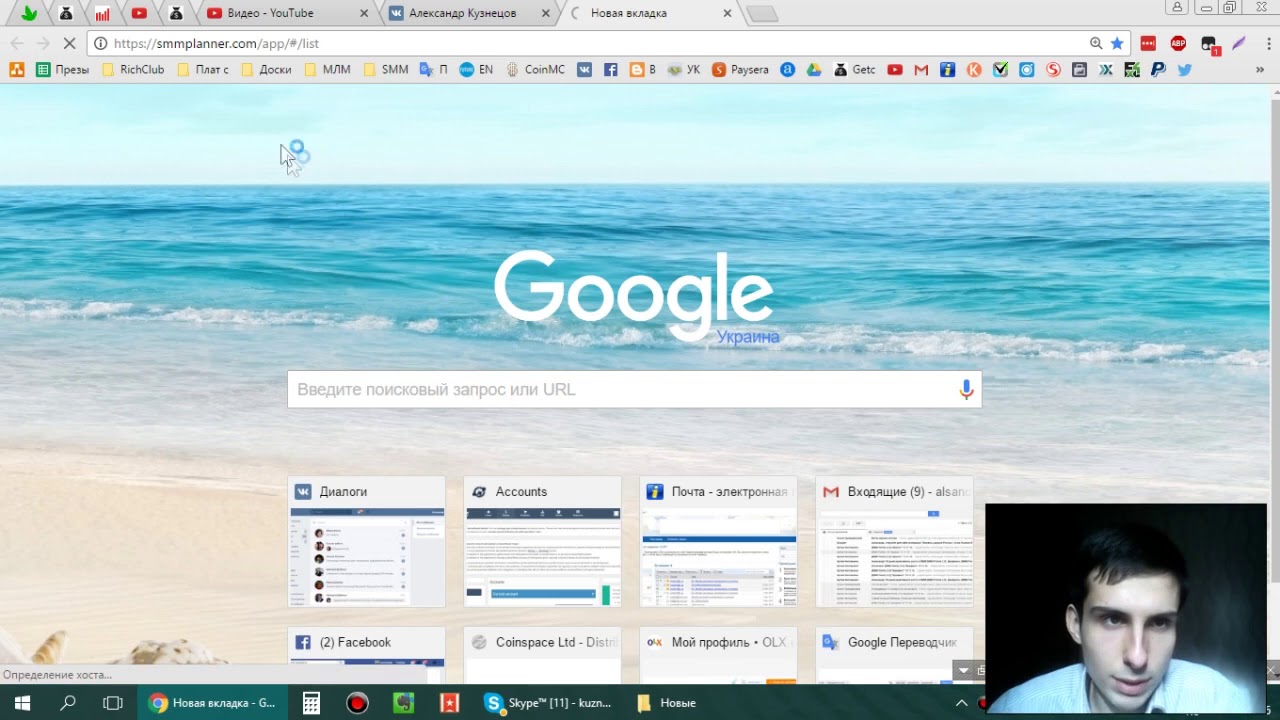Screen dimensions: 1280x720
Task: Switch to the Александр Кузнецов VK tab
Action: (x=468, y=13)
